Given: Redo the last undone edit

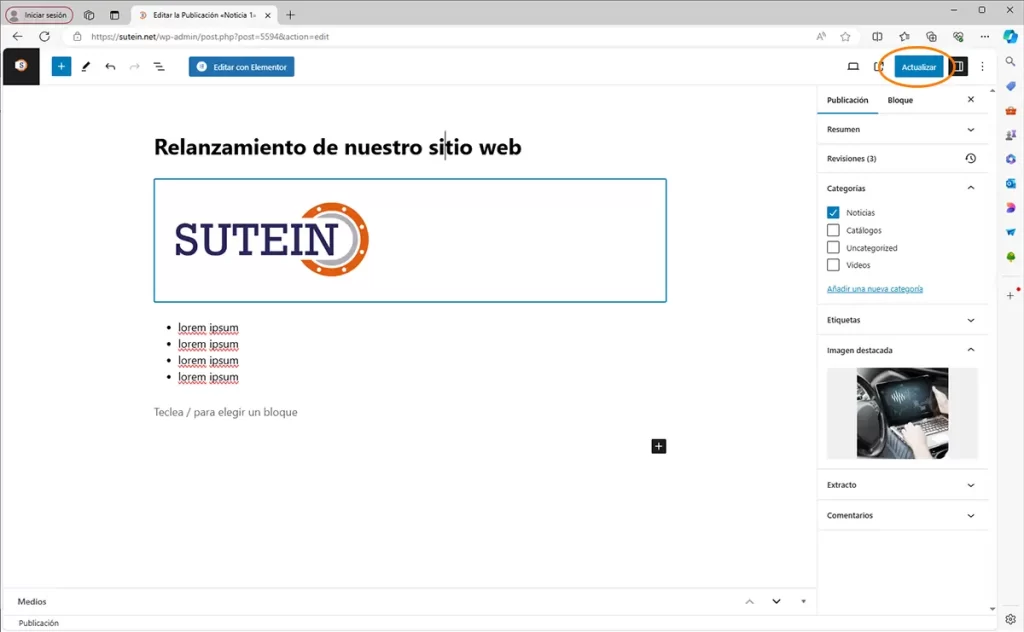Looking at the screenshot, I should tap(135, 67).
